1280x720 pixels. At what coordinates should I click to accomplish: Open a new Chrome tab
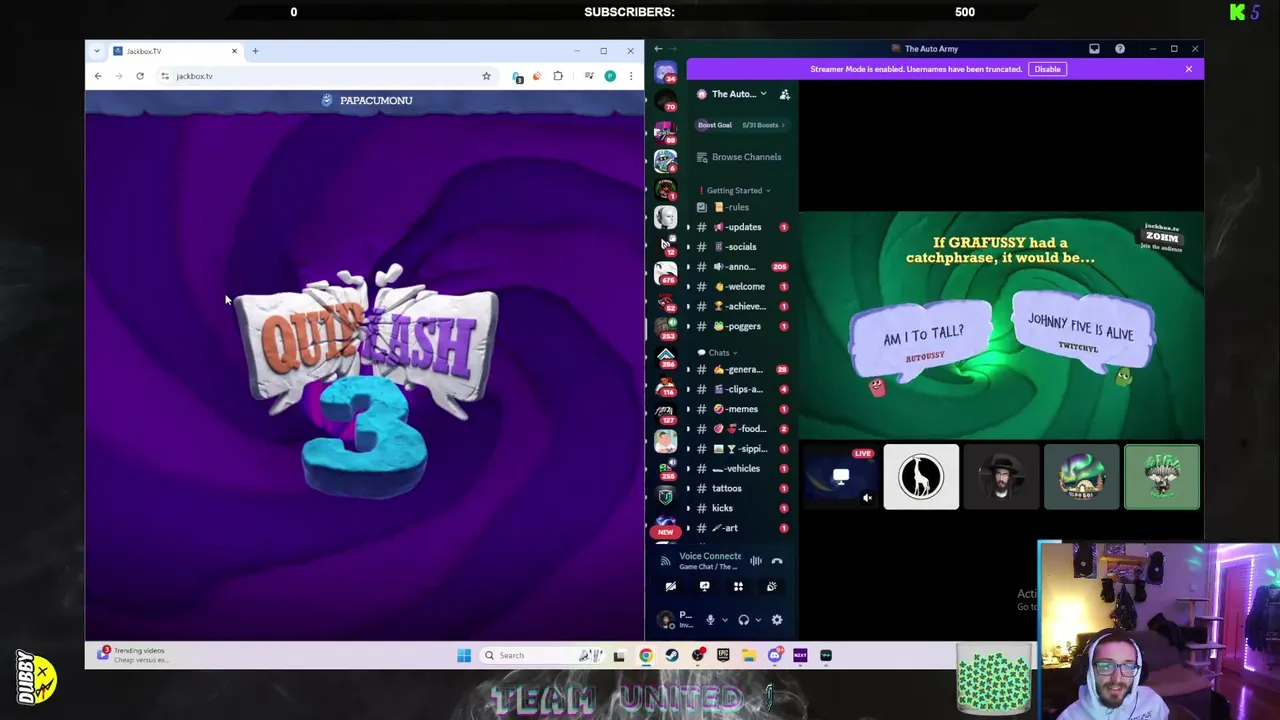[x=255, y=51]
